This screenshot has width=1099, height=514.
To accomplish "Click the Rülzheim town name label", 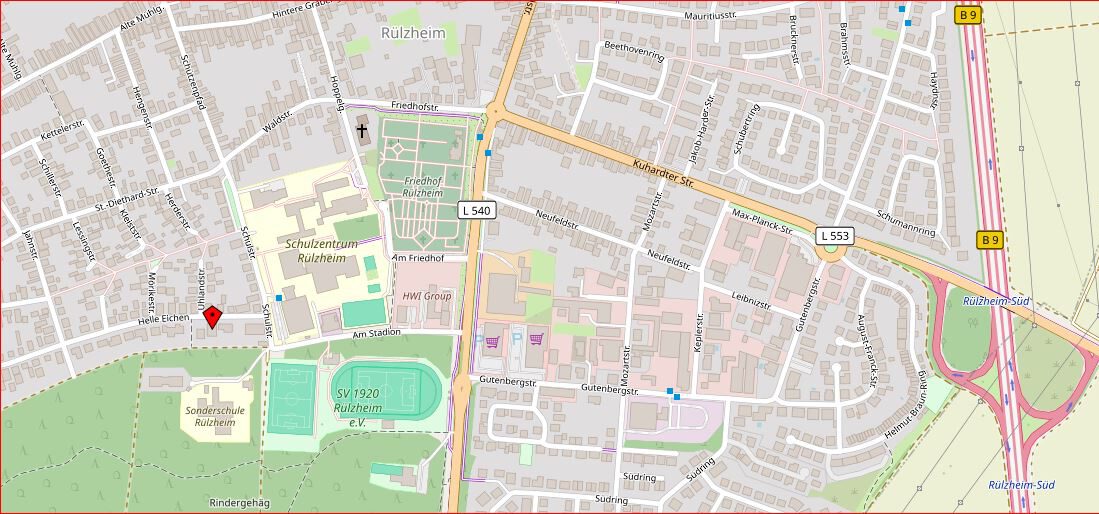I will 413,32.
